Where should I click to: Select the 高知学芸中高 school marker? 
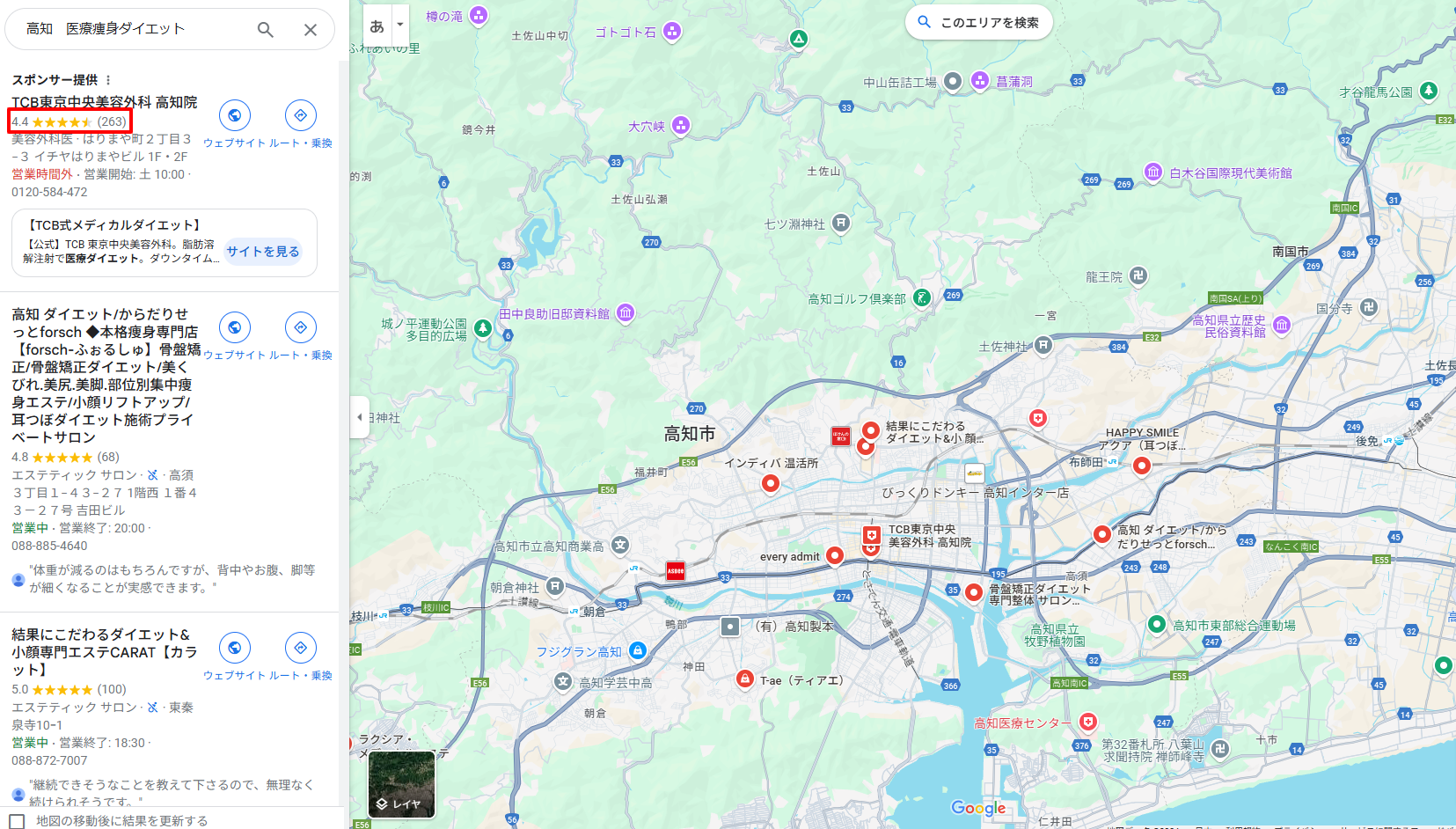click(x=564, y=681)
